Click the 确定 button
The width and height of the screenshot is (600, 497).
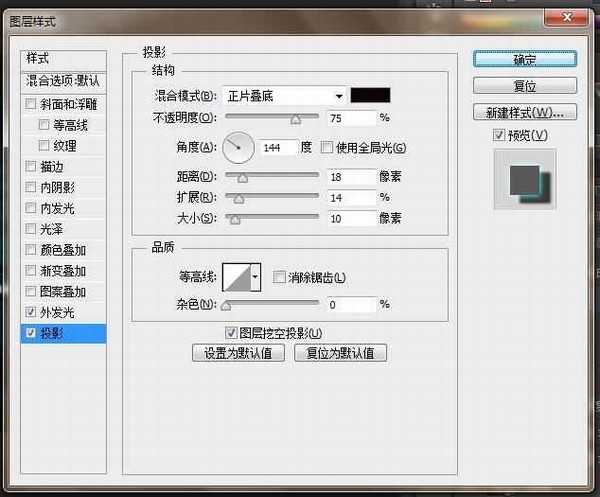tap(525, 59)
